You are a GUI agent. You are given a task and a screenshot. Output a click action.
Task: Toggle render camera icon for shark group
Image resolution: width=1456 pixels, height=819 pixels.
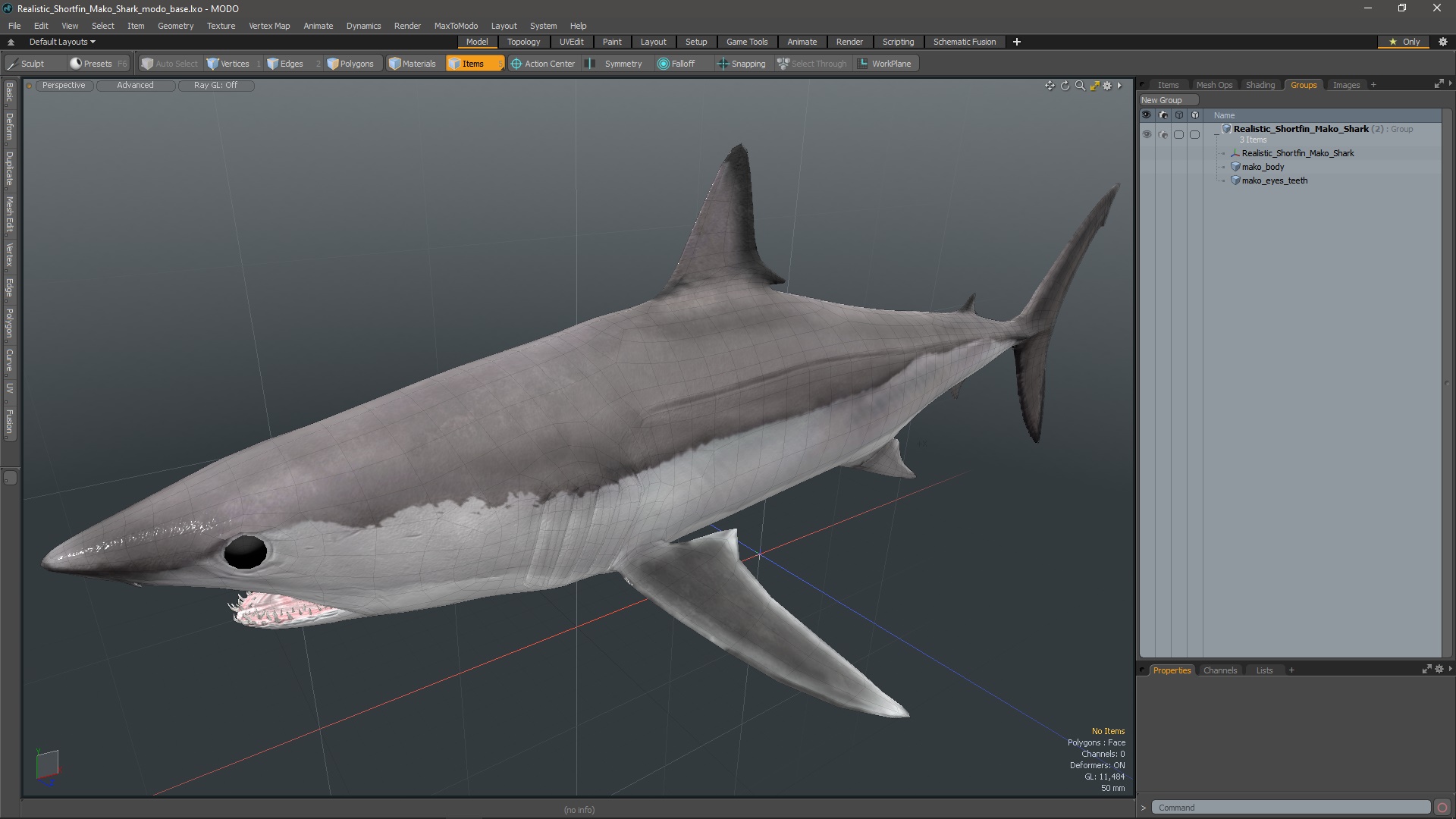[x=1163, y=134]
